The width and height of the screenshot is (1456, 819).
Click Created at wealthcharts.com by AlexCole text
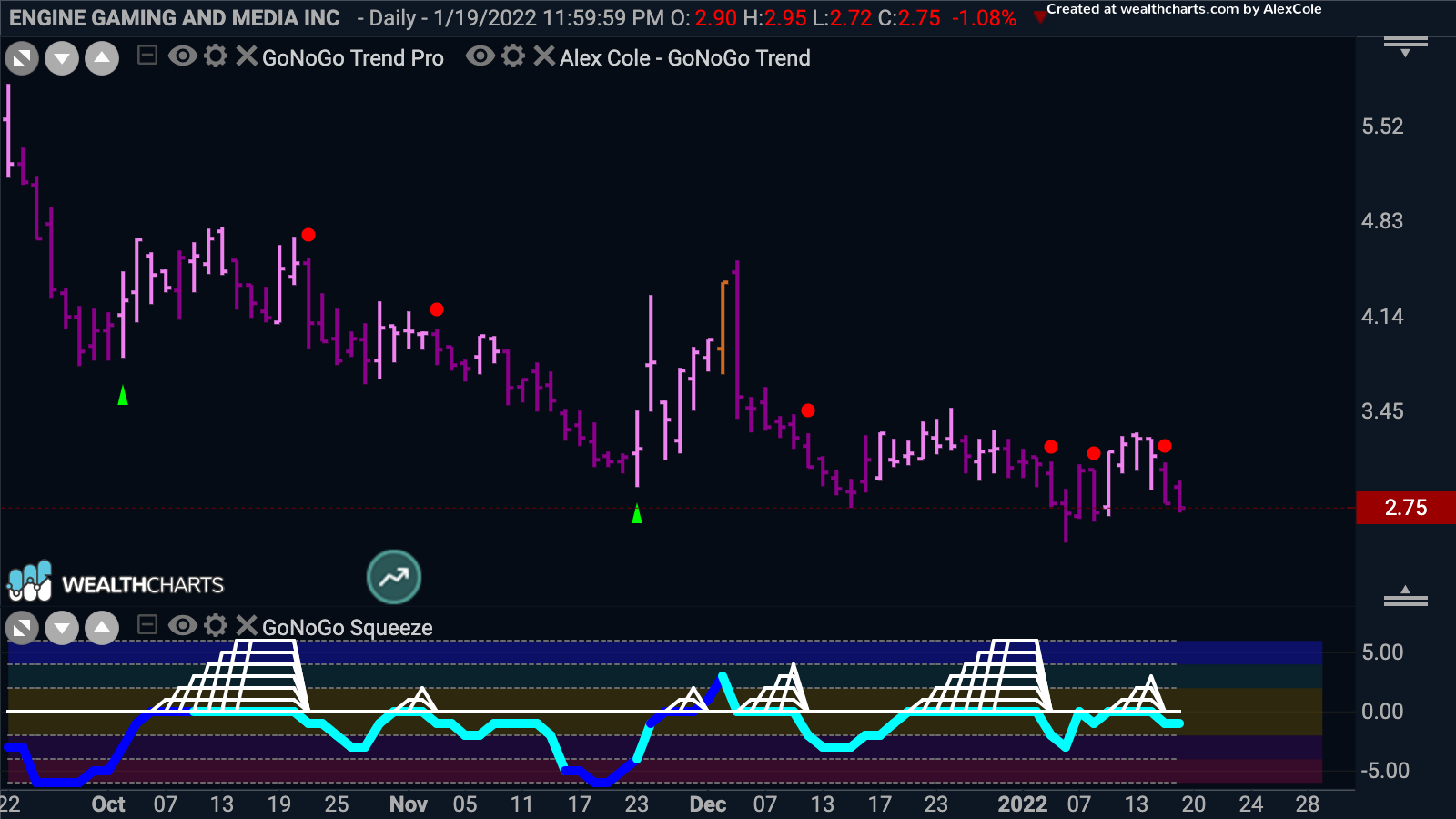pyautogui.click(x=1184, y=9)
